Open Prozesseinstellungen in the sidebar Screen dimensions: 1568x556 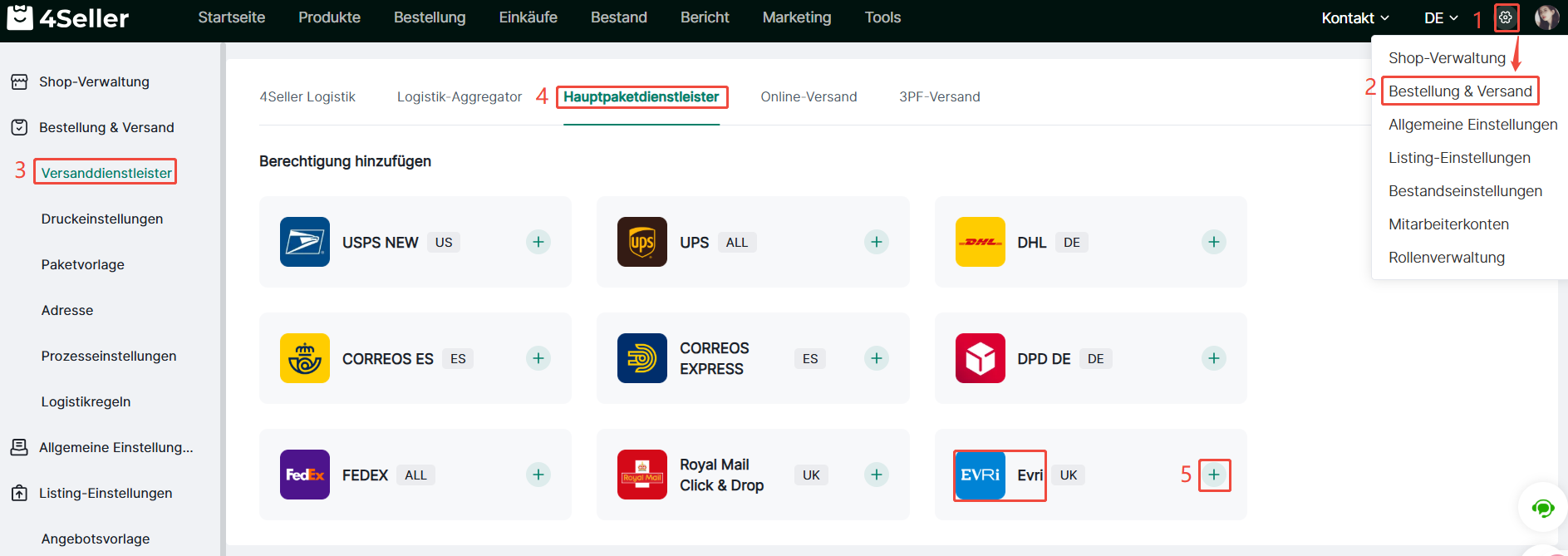click(109, 356)
